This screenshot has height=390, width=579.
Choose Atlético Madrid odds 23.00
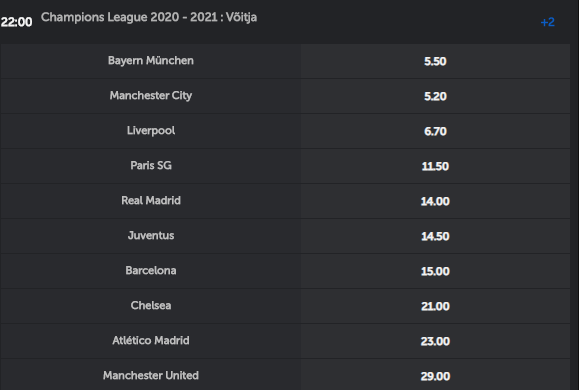click(x=435, y=341)
